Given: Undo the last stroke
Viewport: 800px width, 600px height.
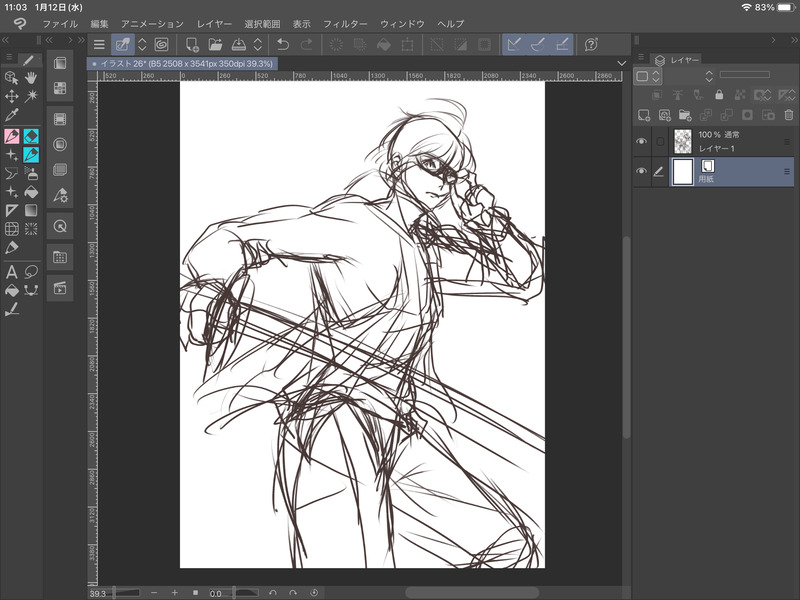Looking at the screenshot, I should [x=283, y=44].
